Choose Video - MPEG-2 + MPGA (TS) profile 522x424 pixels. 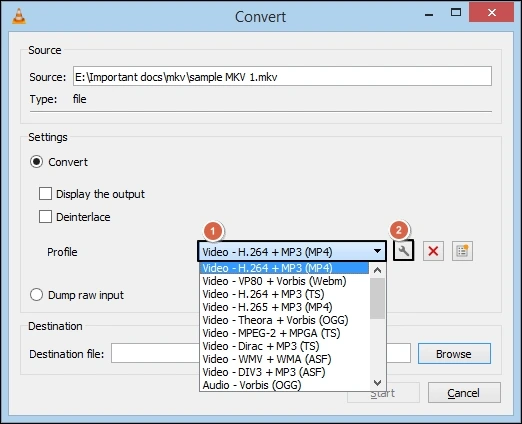click(284, 333)
